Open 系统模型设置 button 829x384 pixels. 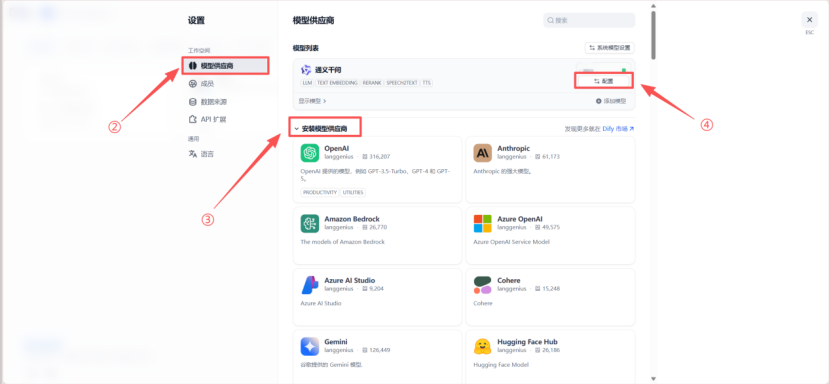tap(610, 48)
